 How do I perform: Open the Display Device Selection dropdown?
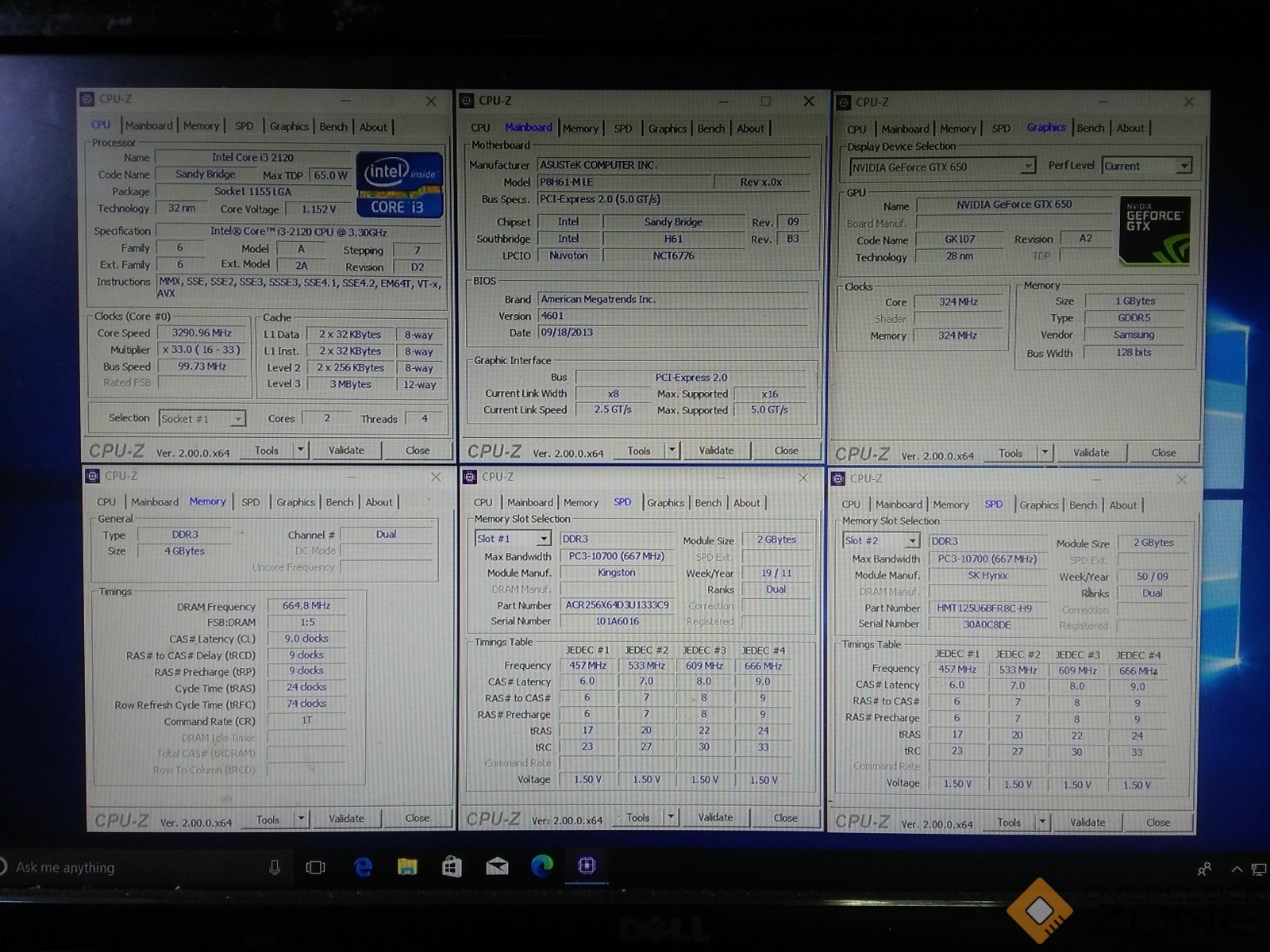coord(942,167)
